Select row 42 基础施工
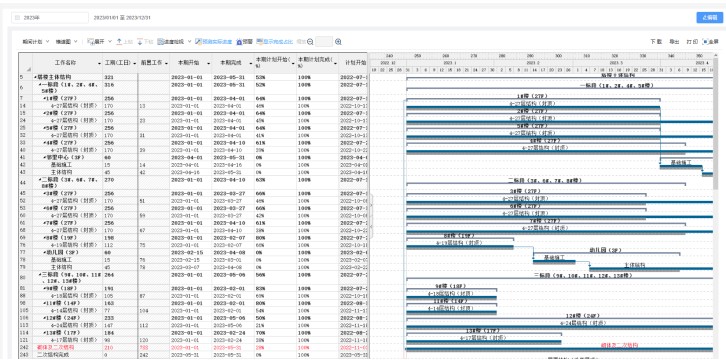 point(193,165)
